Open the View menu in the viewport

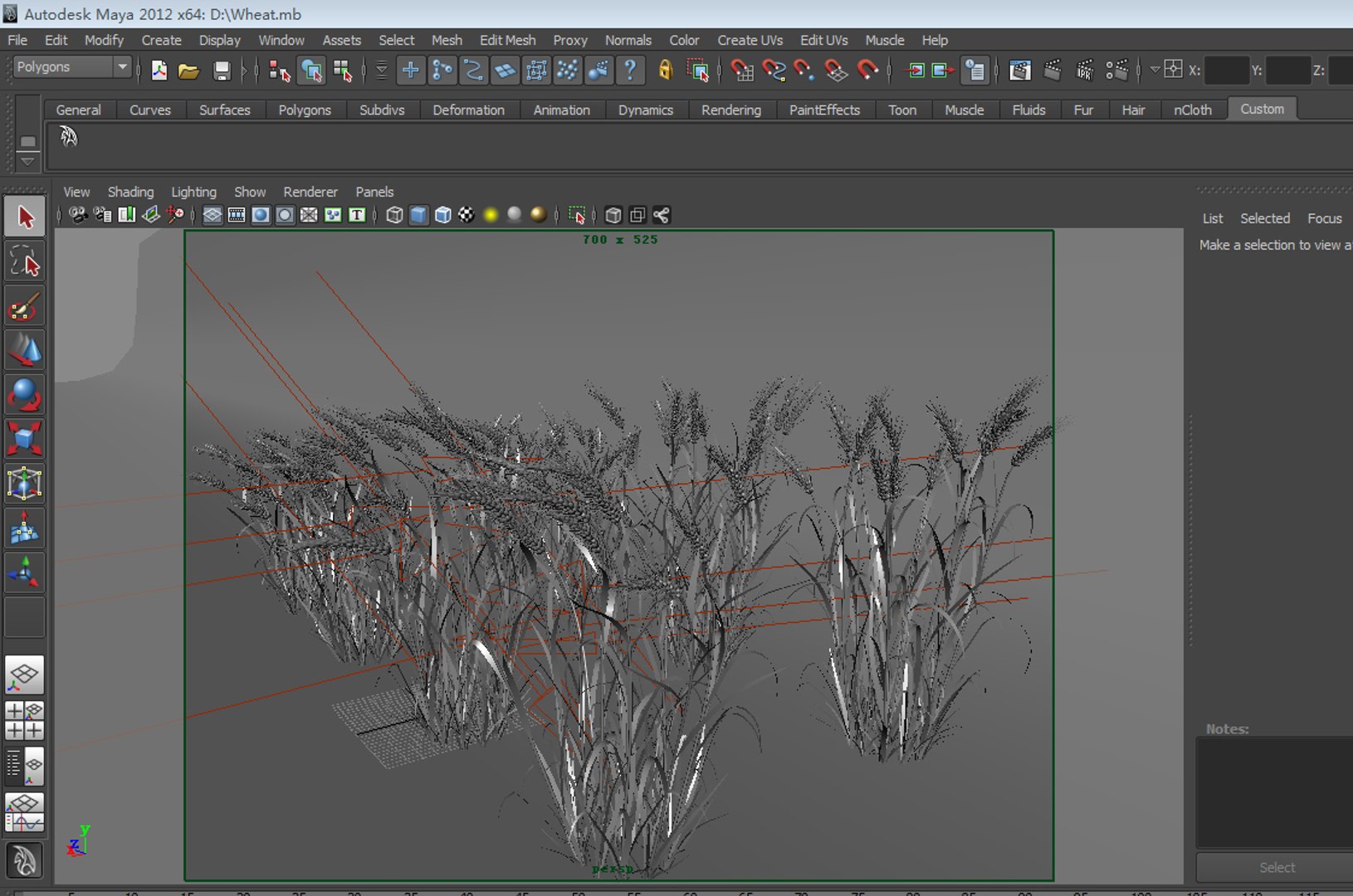tap(76, 192)
